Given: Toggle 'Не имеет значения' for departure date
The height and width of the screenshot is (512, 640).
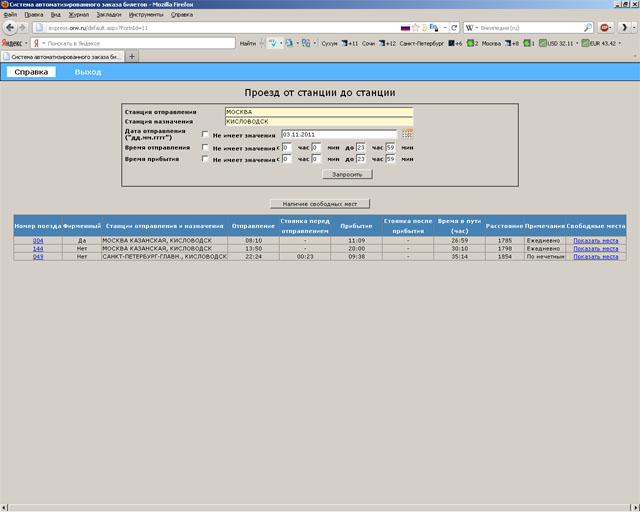Looking at the screenshot, I should [205, 134].
